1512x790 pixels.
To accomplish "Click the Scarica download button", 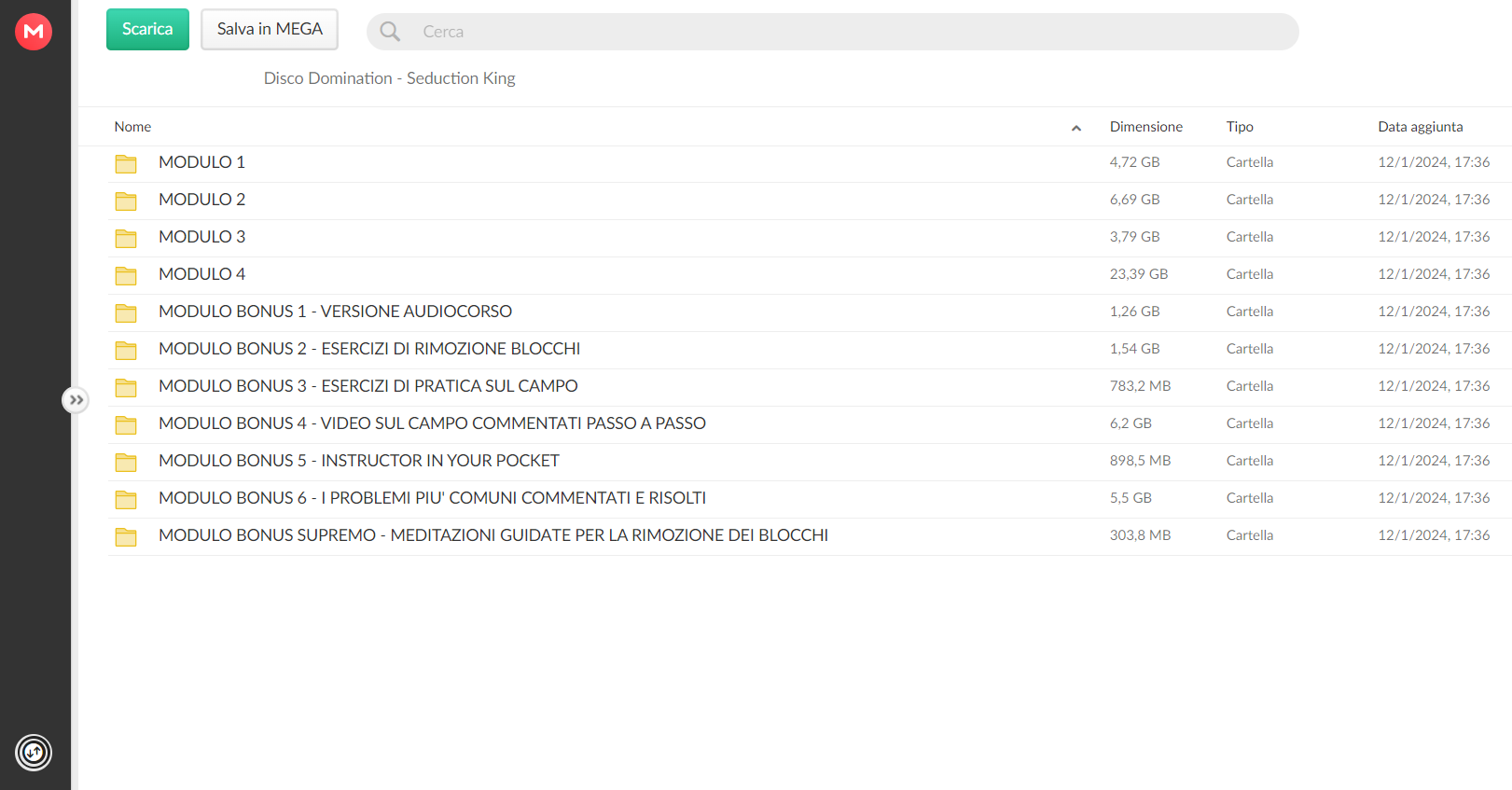I will pos(147,29).
